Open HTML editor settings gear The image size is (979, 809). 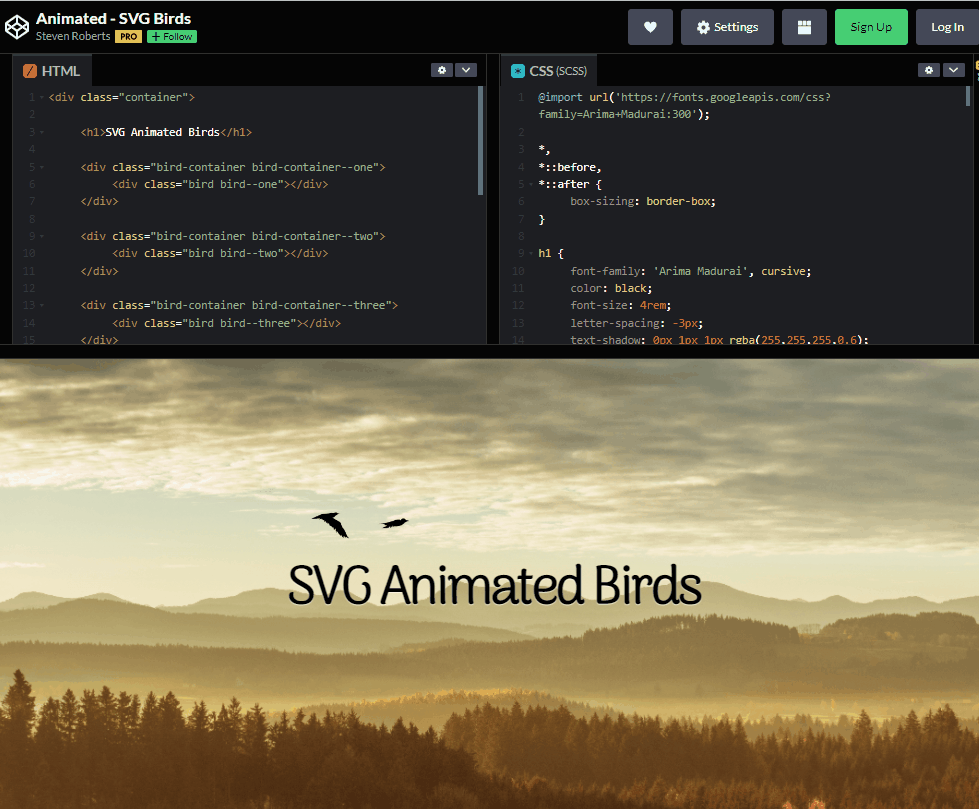441,70
